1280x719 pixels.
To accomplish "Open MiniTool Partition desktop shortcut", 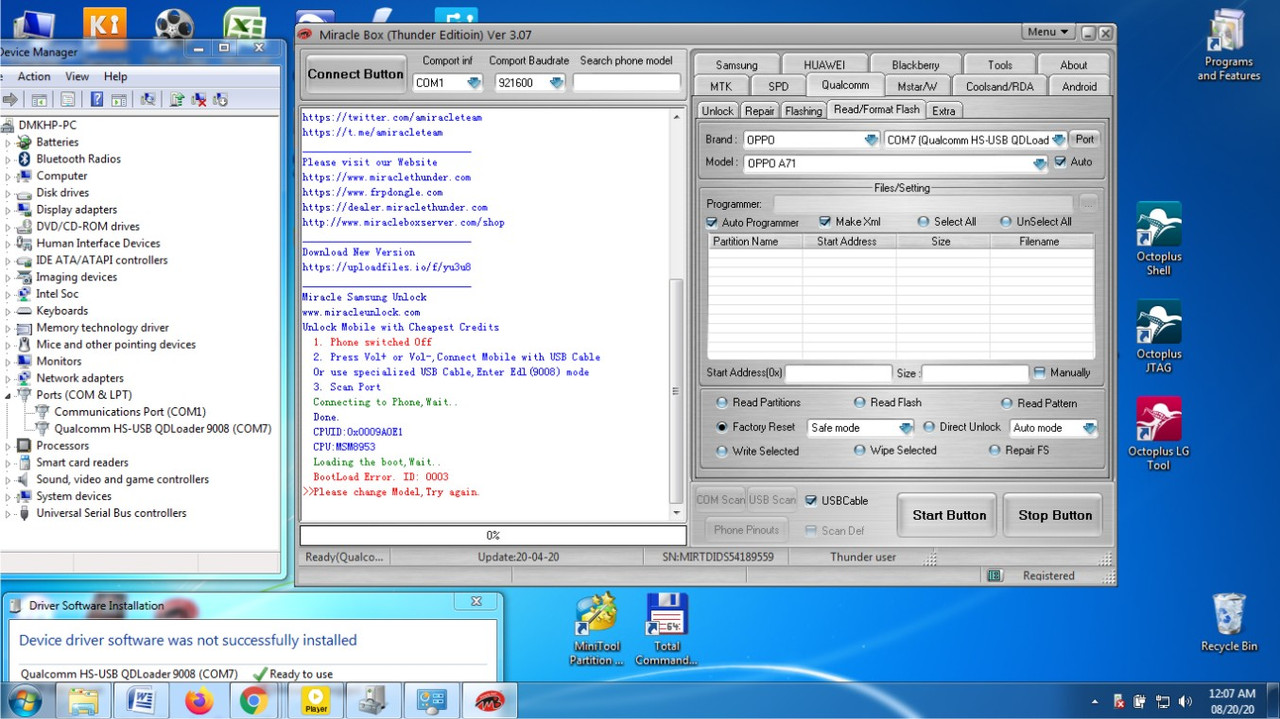I will [x=596, y=629].
